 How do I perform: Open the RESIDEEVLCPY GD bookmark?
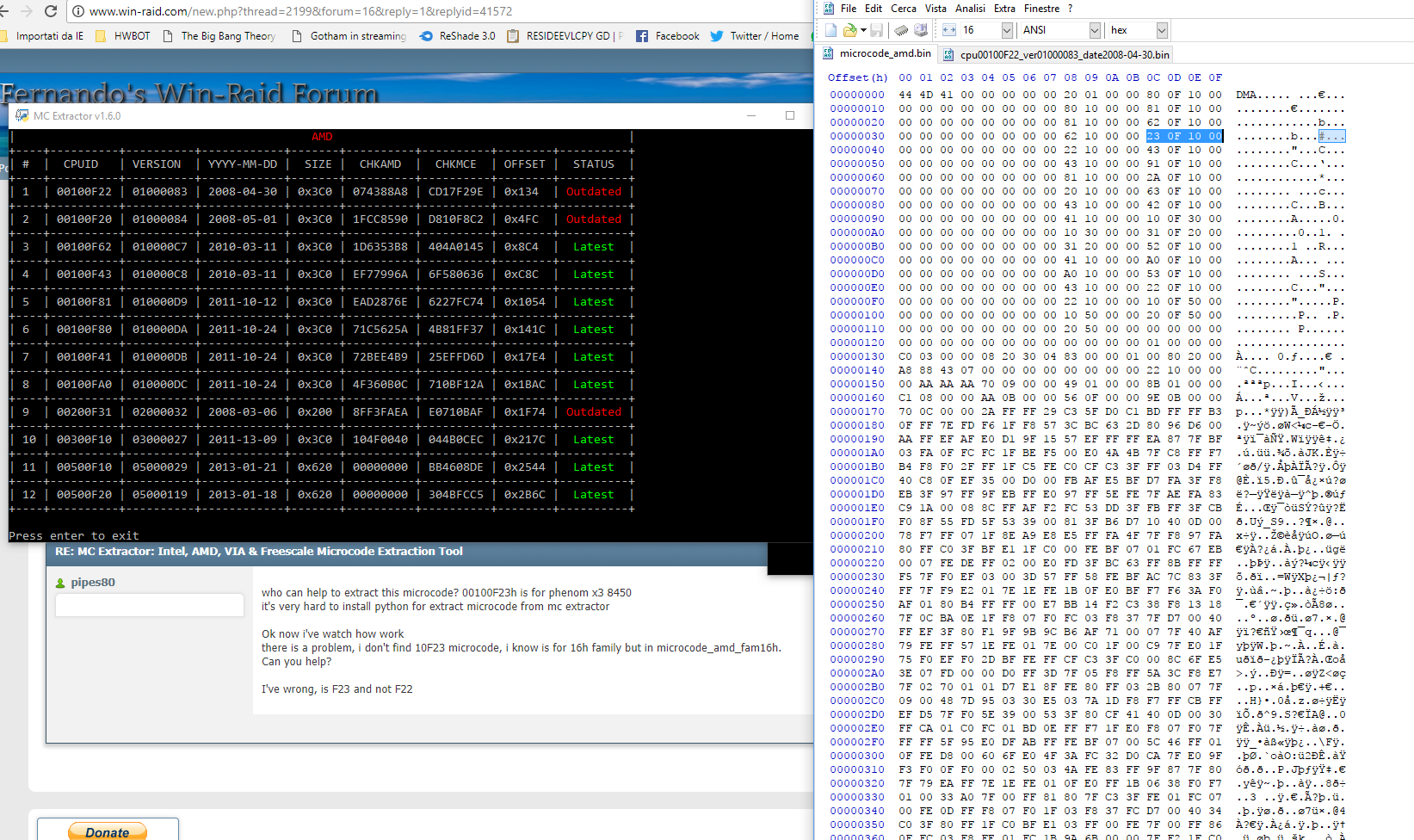[565, 36]
